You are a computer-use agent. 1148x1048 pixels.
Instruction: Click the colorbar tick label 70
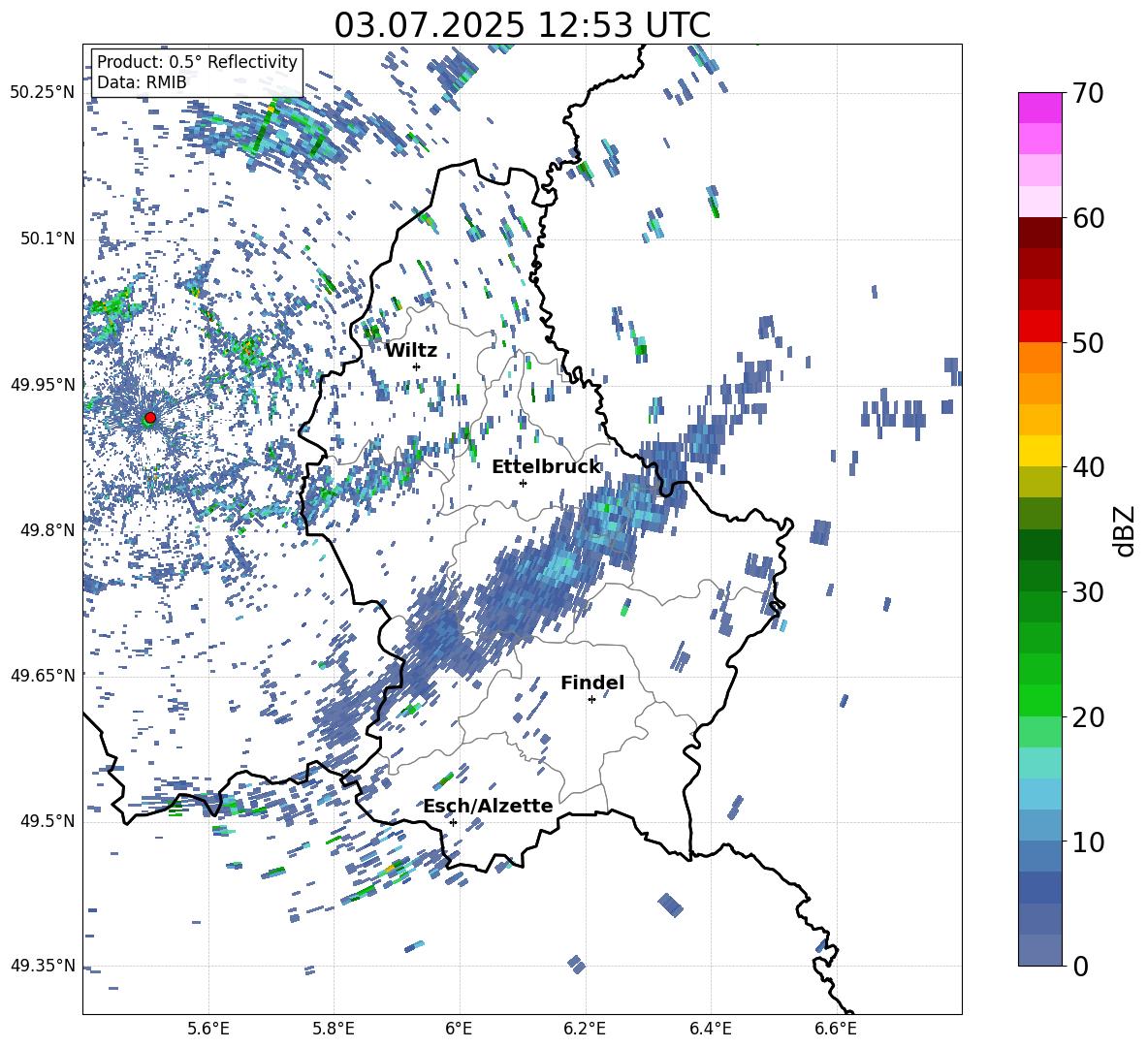point(1087,94)
